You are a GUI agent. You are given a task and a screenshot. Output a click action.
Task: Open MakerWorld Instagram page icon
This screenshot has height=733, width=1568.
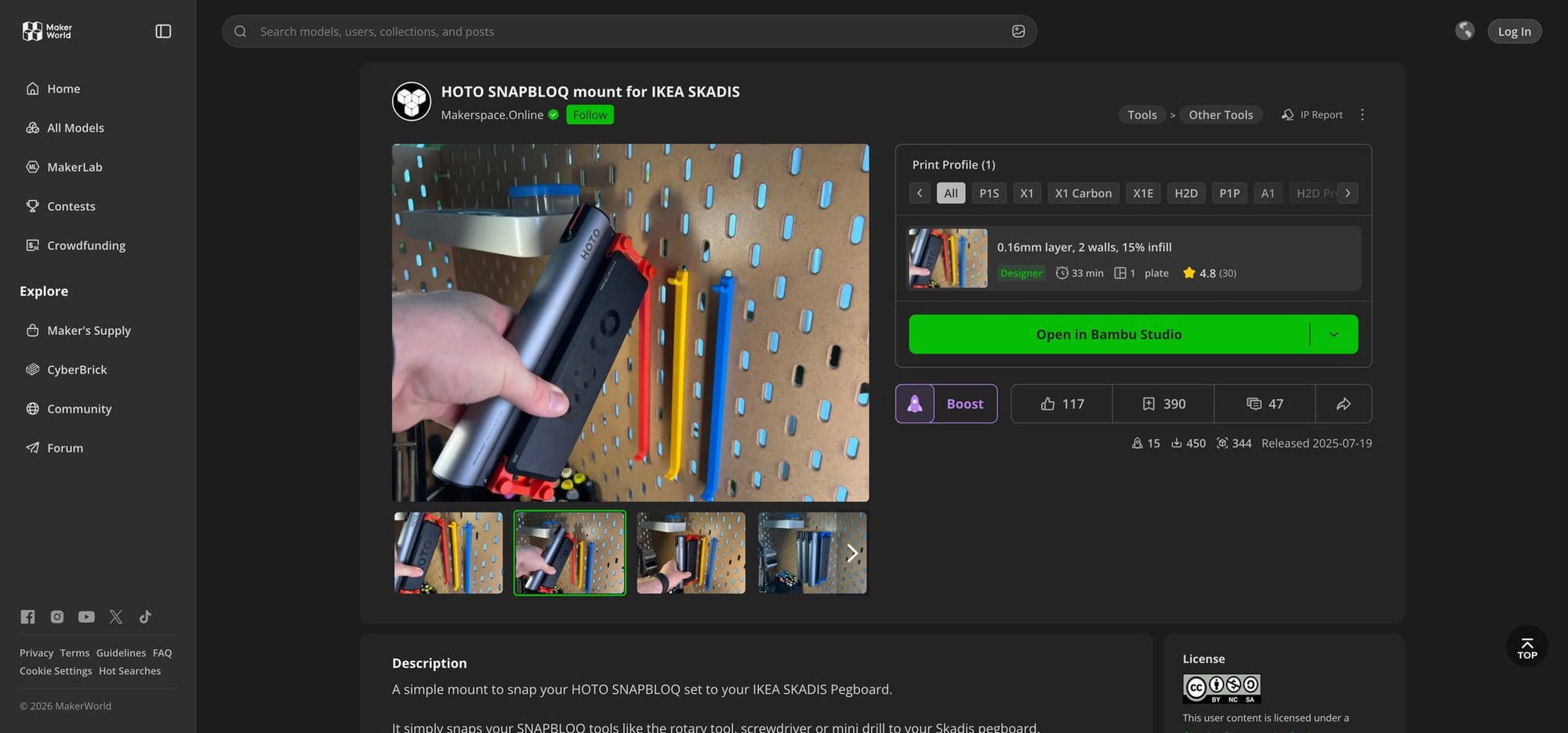(57, 617)
